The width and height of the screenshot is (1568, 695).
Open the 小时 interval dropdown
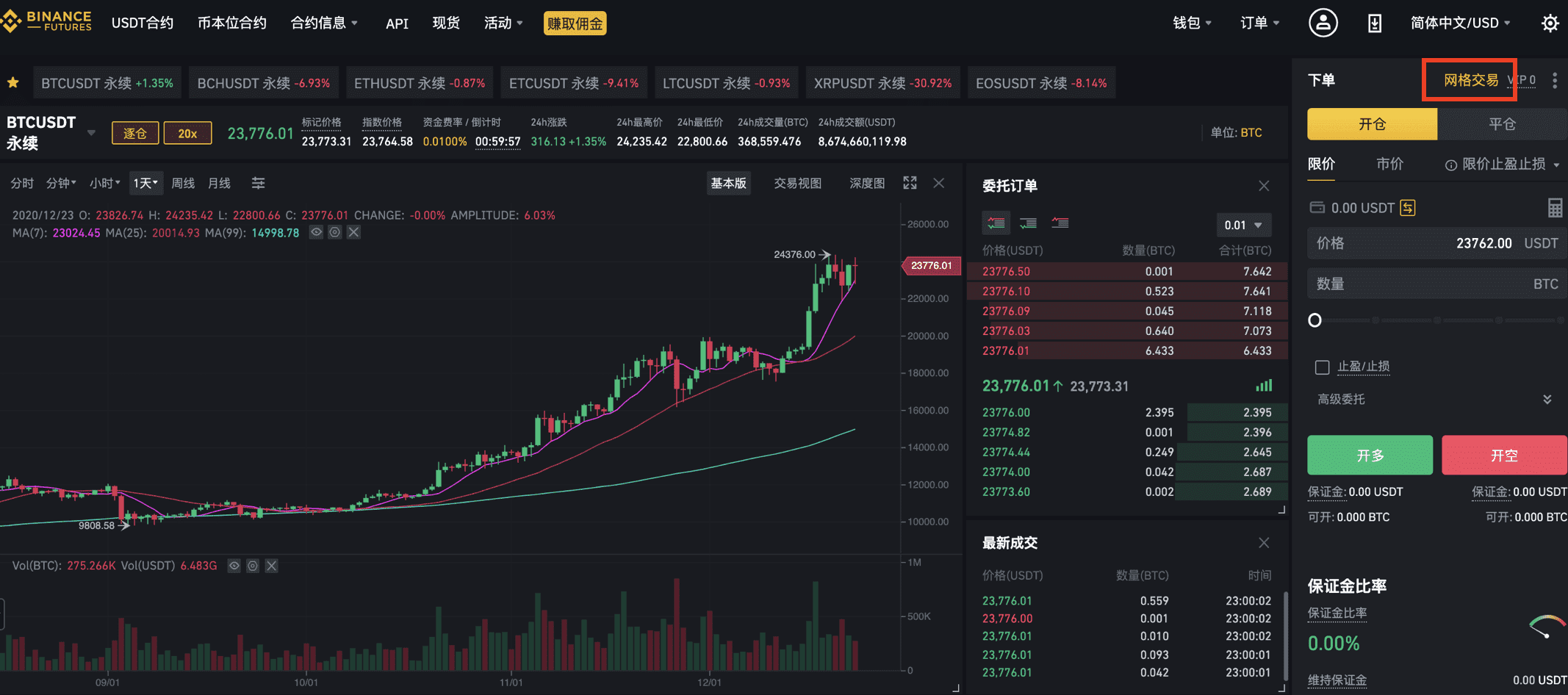[x=104, y=183]
